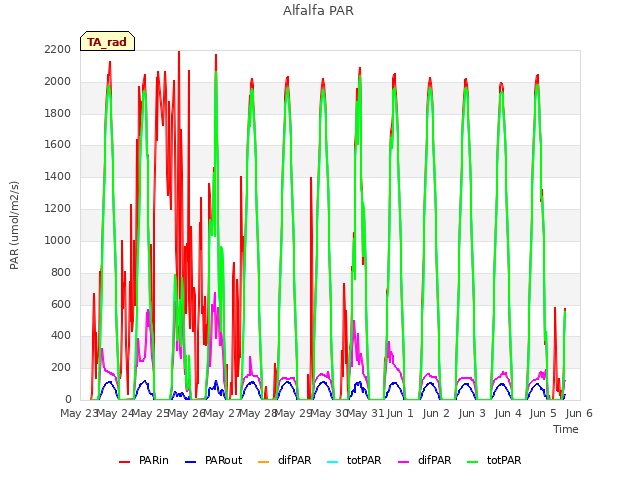Click the 0 y-axis tick label
Screen dimensions: 640x480
68,399
